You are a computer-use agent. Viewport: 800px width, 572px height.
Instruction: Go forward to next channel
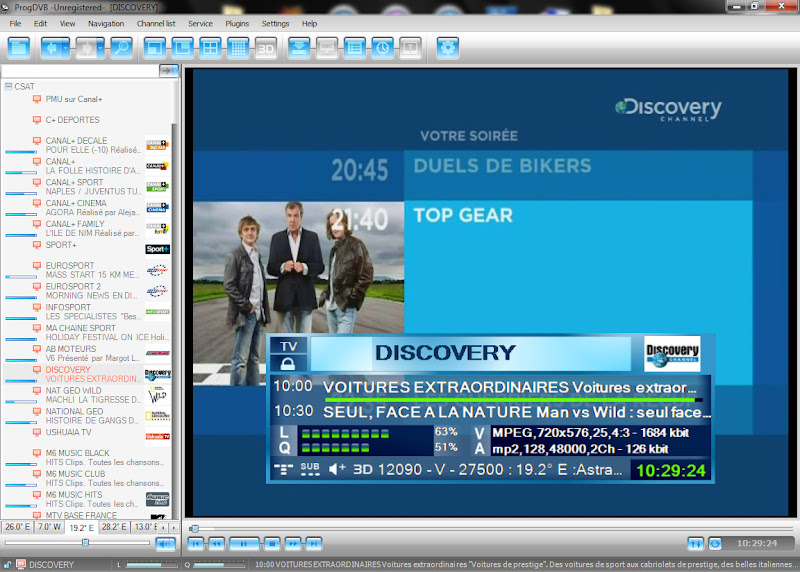[x=86, y=48]
